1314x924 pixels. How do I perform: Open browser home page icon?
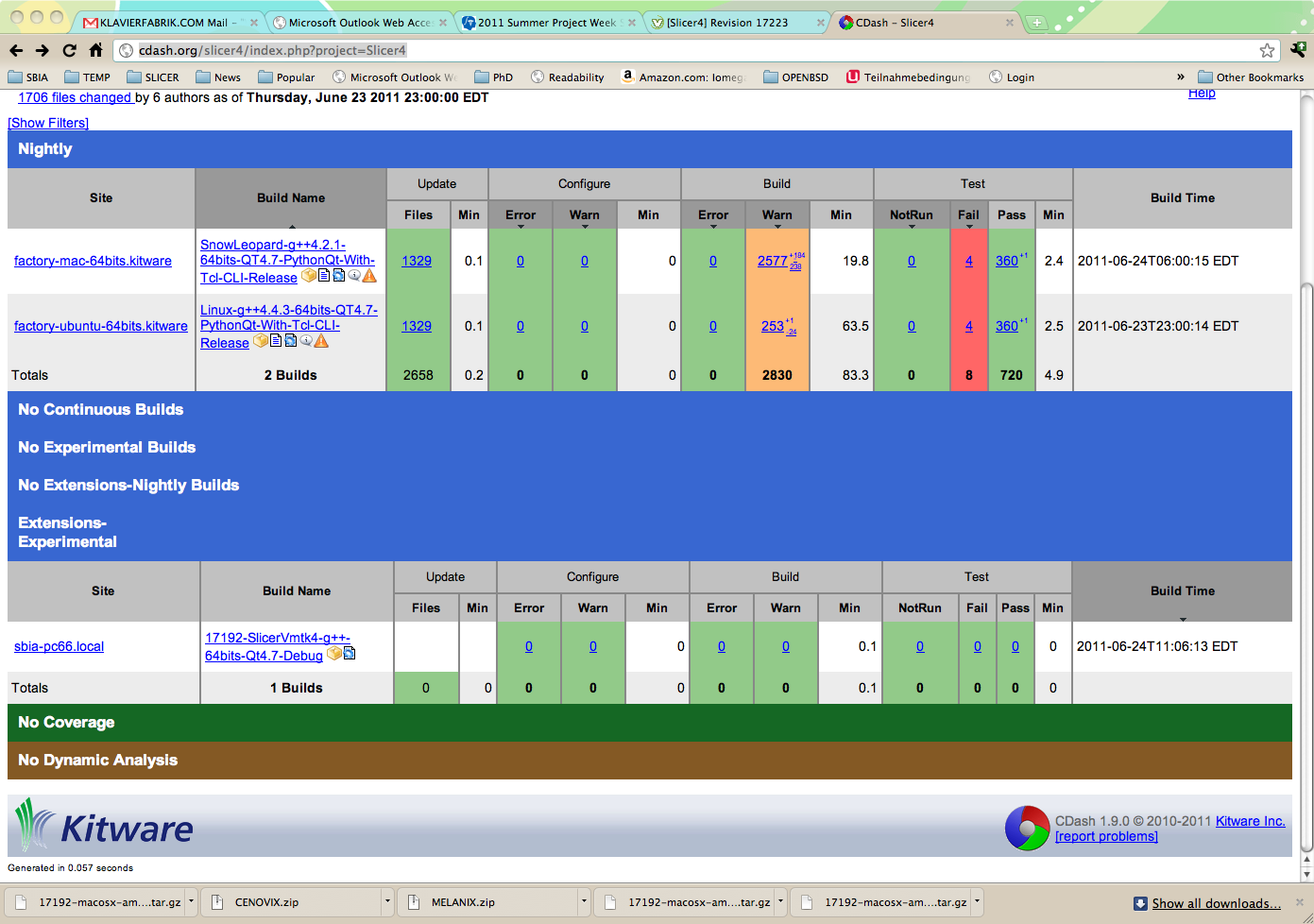(95, 50)
